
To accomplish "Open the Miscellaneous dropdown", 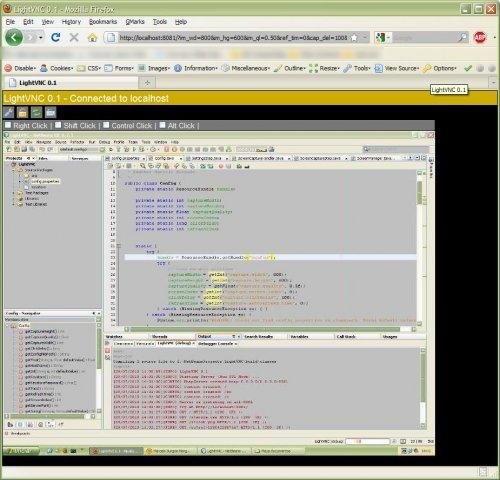I will pyautogui.click(x=246, y=68).
